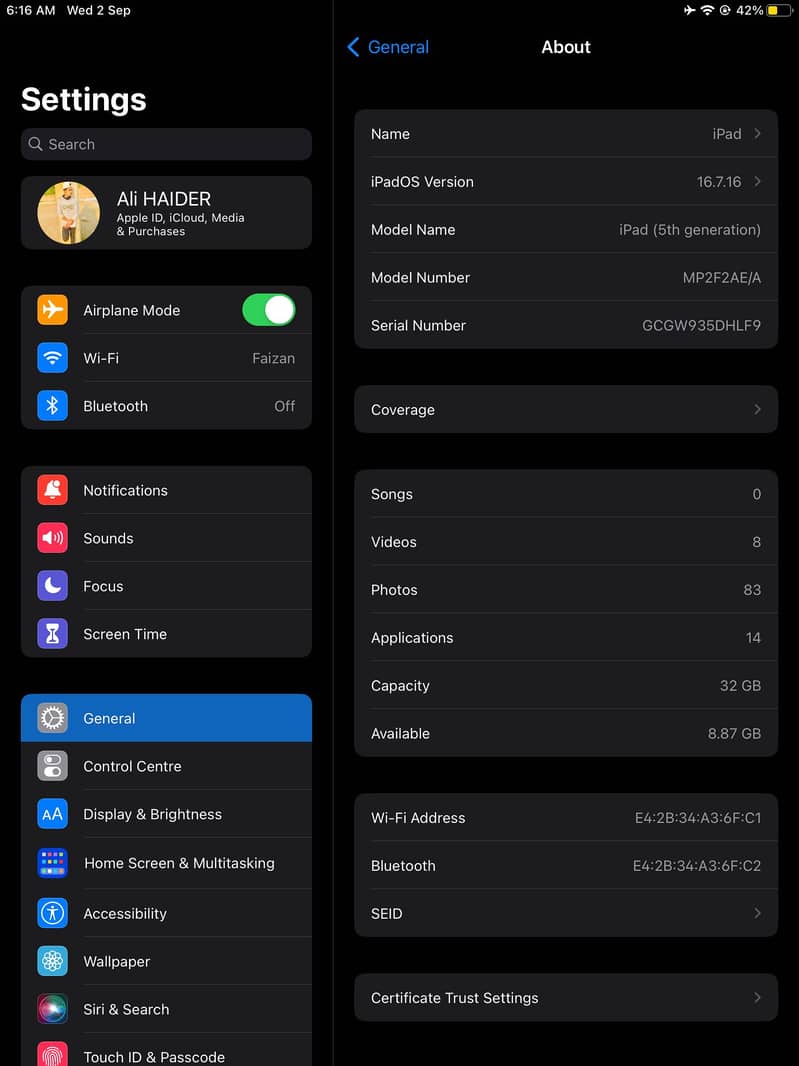Go back to General settings
799x1066 pixels.
tap(388, 47)
